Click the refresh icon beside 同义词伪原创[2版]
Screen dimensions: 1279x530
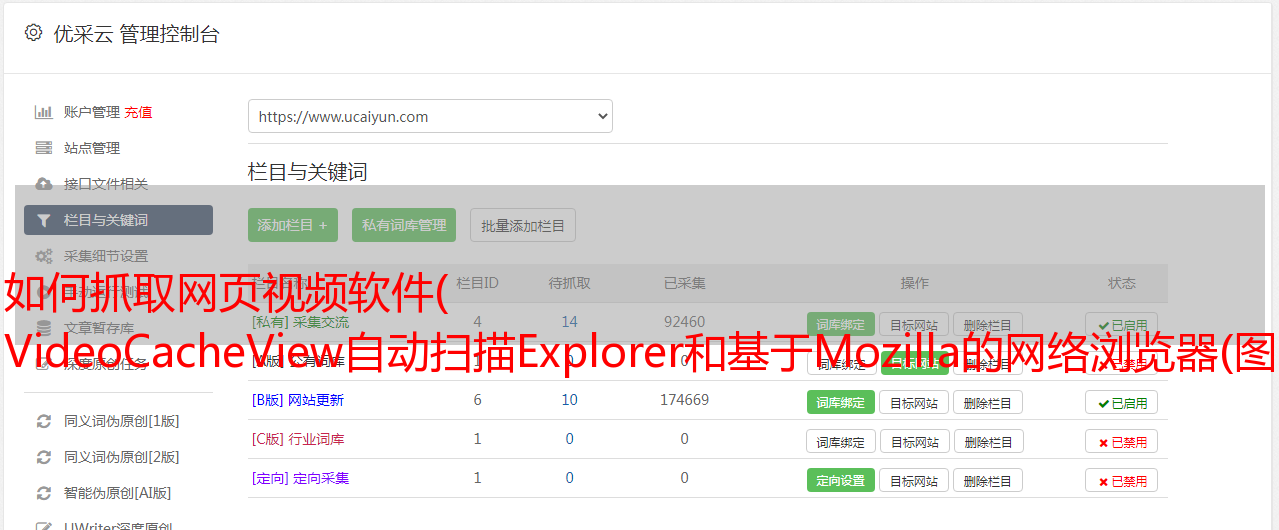(x=43, y=457)
